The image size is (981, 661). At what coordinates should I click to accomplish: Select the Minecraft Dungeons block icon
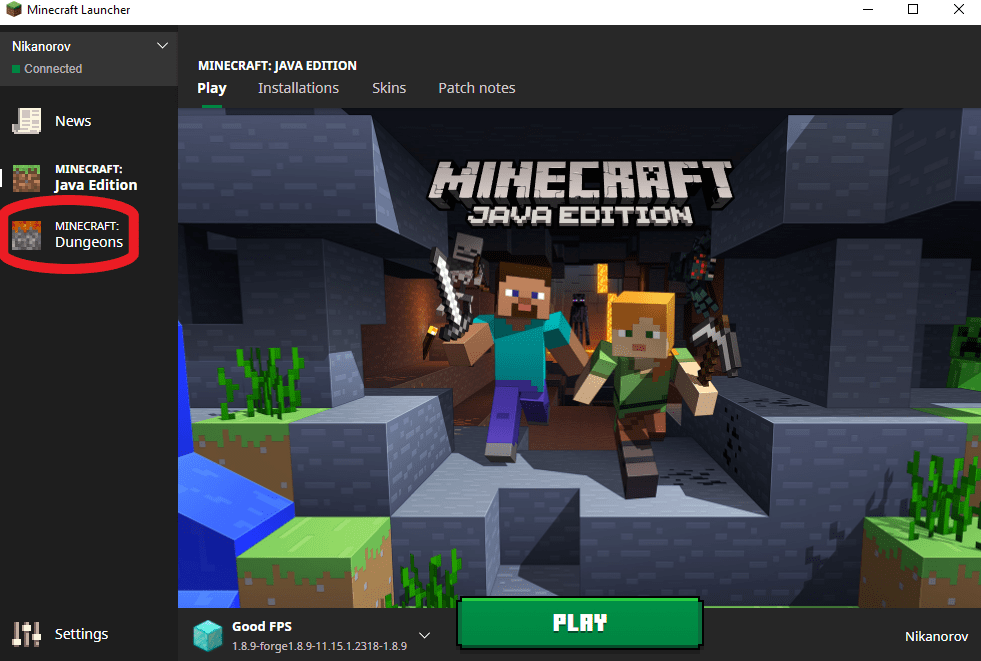click(x=26, y=235)
